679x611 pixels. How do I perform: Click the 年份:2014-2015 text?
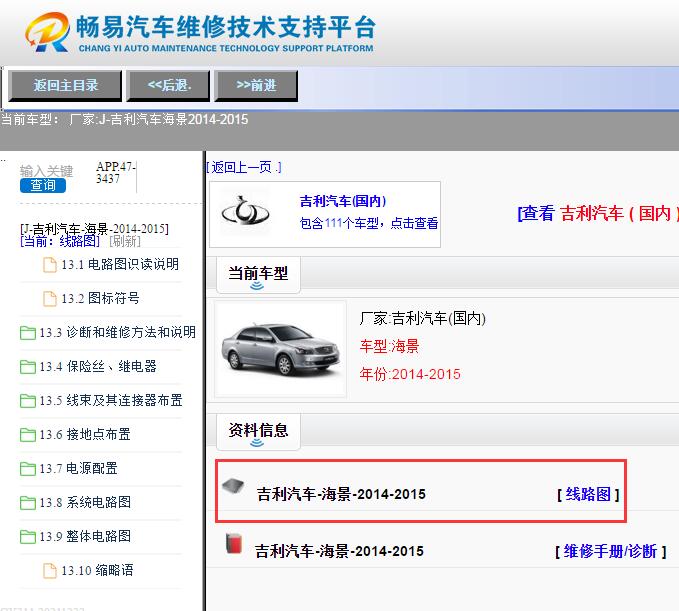click(x=410, y=374)
